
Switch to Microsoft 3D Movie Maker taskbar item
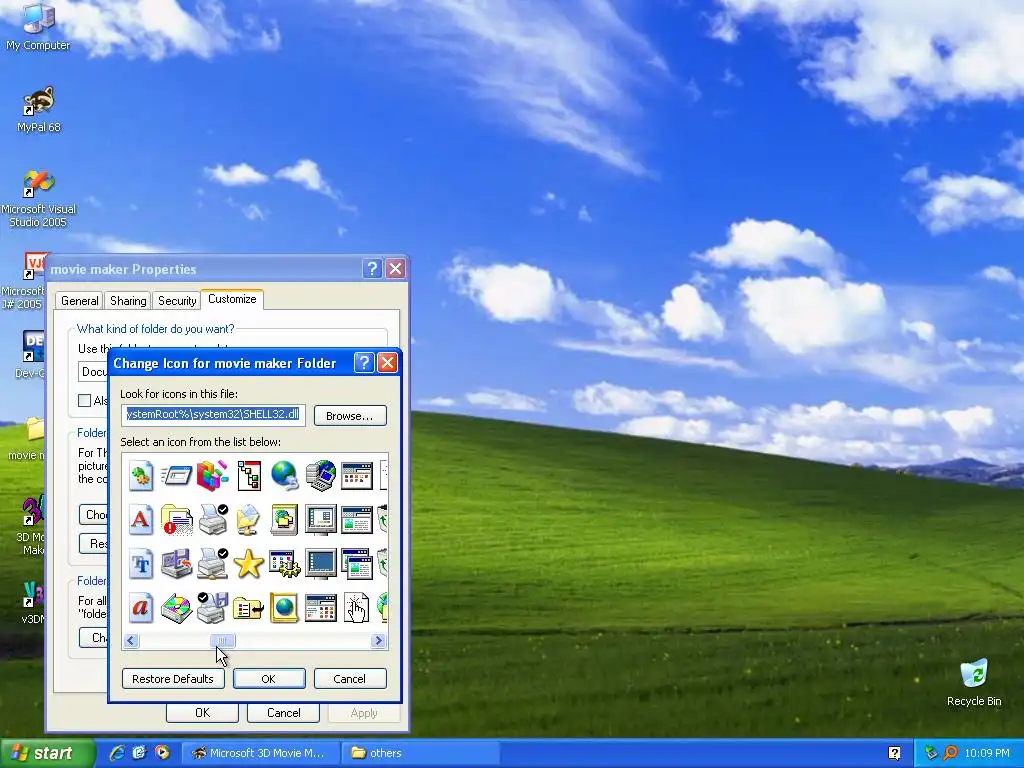pos(260,753)
